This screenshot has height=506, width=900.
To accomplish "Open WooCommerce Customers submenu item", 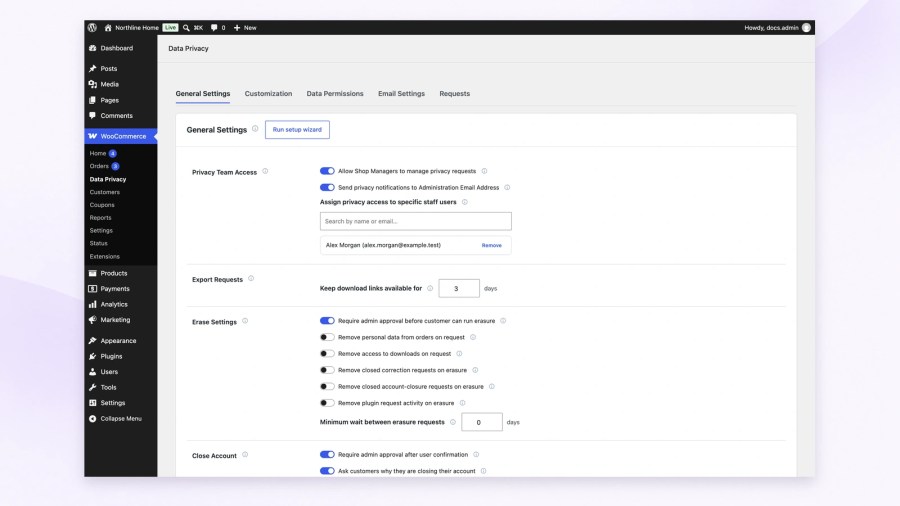I will click(x=104, y=192).
